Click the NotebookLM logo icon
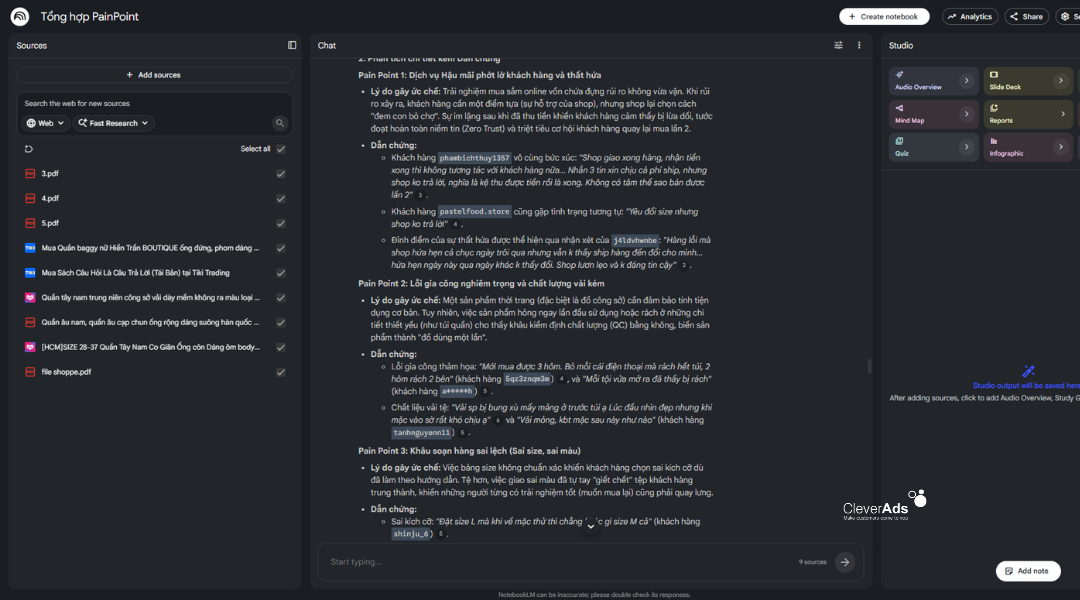1080x600 pixels. click(20, 17)
